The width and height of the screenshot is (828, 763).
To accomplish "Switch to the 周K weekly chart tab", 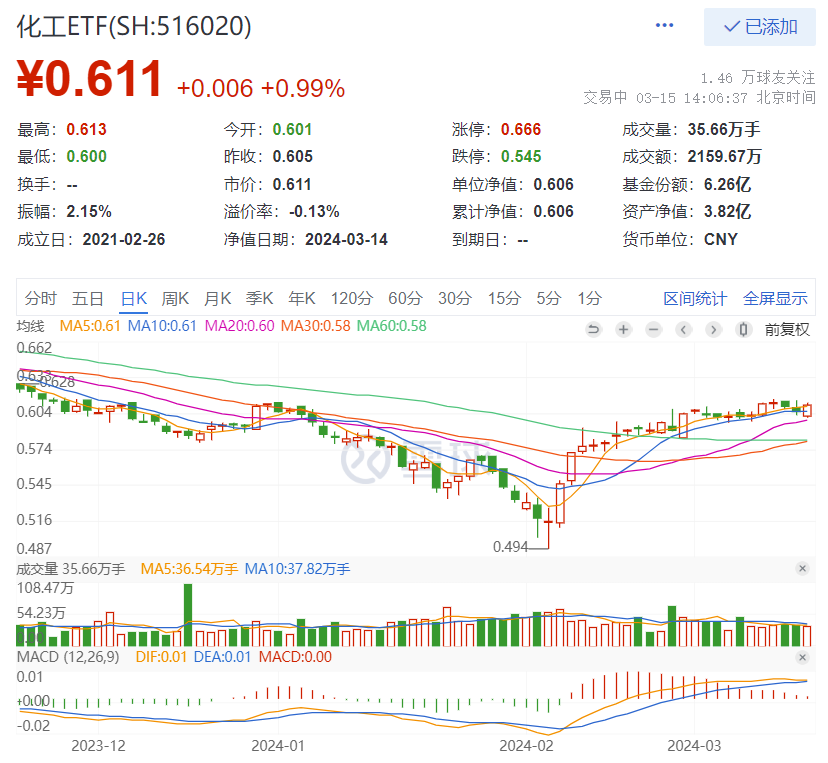I will tap(176, 298).
